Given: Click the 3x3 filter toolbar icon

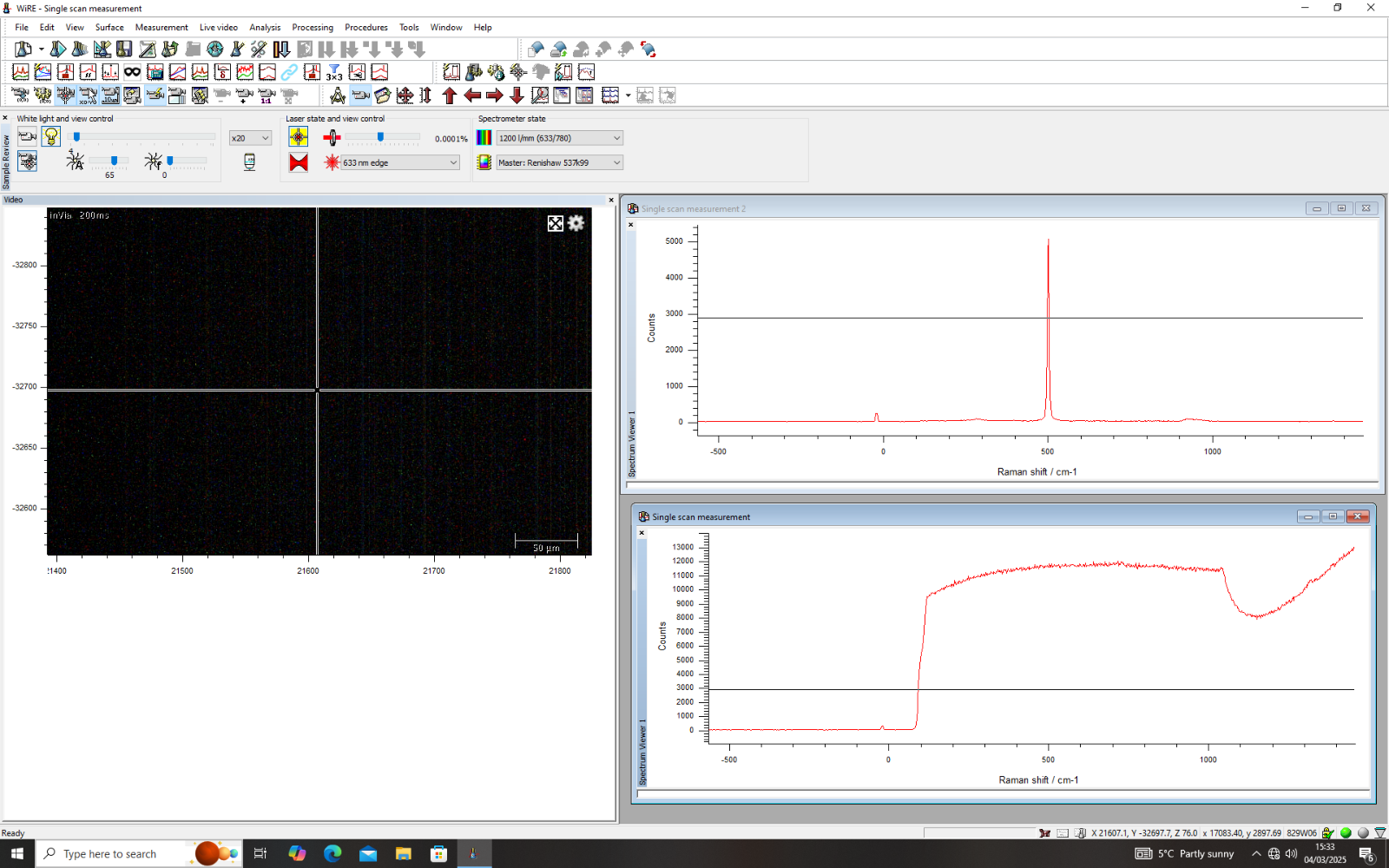Looking at the screenshot, I should coord(334,72).
